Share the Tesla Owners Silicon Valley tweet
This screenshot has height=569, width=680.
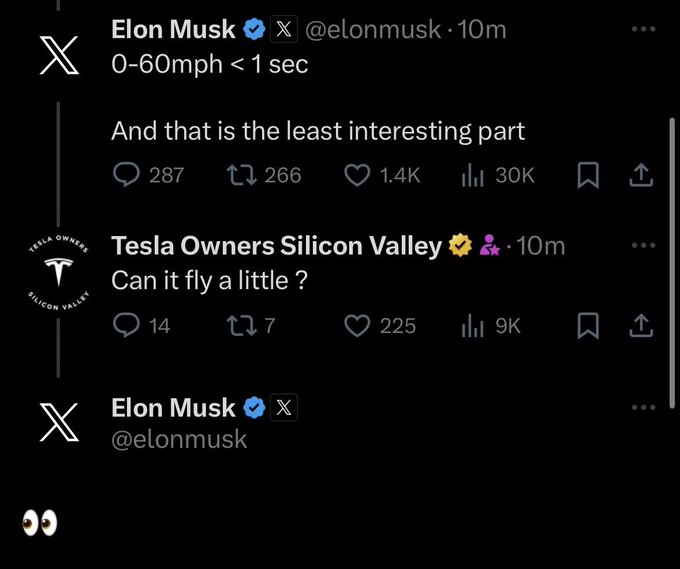click(641, 326)
